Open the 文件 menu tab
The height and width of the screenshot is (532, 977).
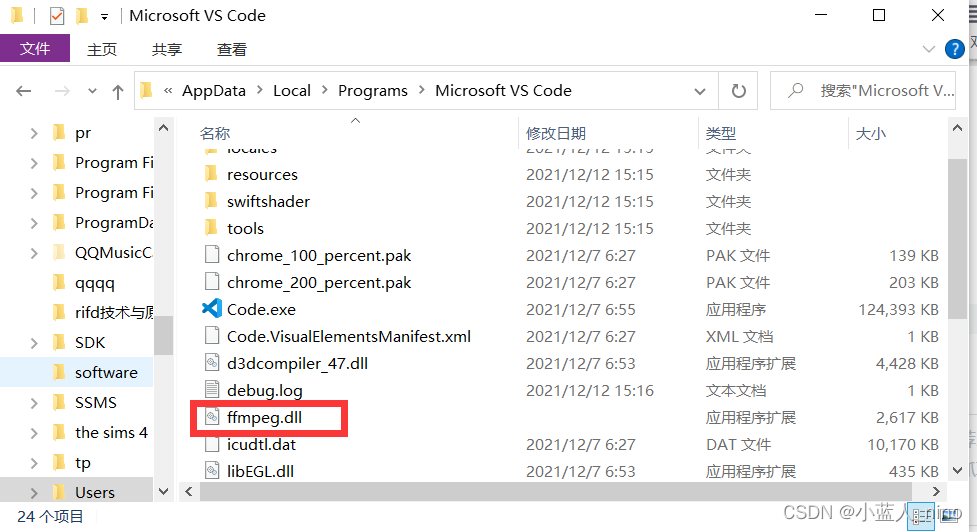[35, 49]
